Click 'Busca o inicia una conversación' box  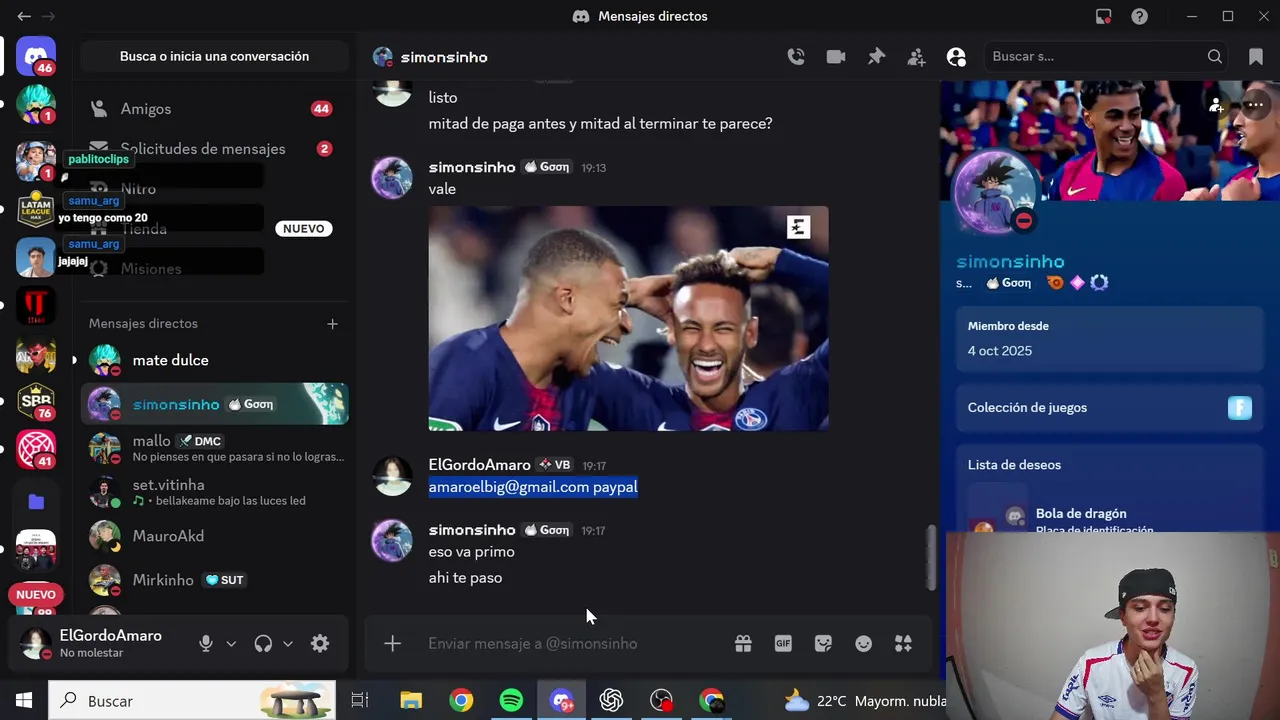pyautogui.click(x=215, y=57)
